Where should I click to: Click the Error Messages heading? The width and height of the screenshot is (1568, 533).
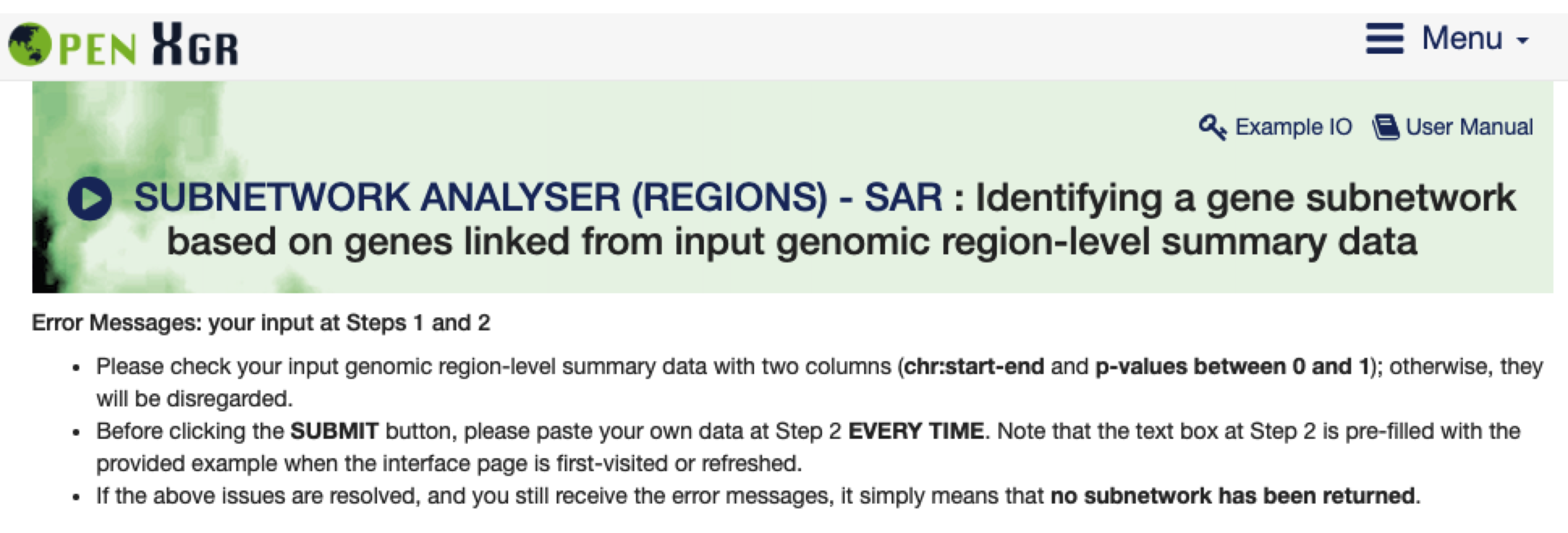(x=261, y=322)
